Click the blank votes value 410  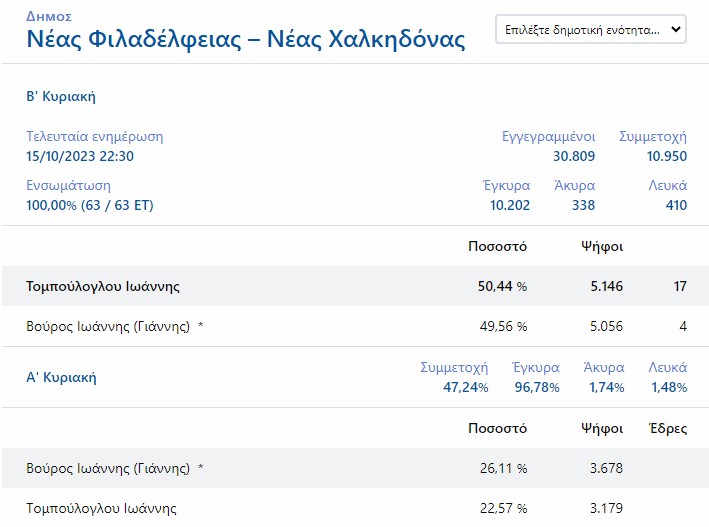[676, 205]
